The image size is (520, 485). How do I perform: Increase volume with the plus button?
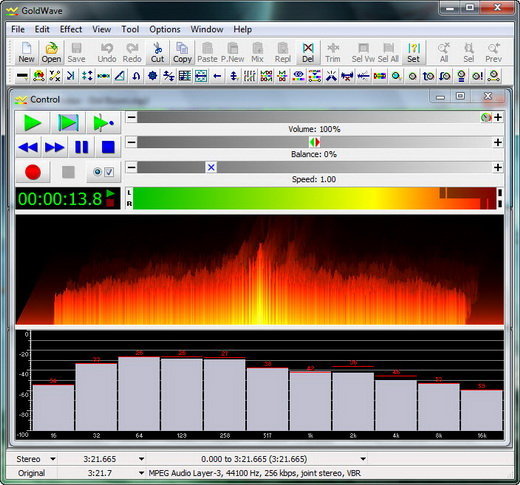[x=498, y=117]
